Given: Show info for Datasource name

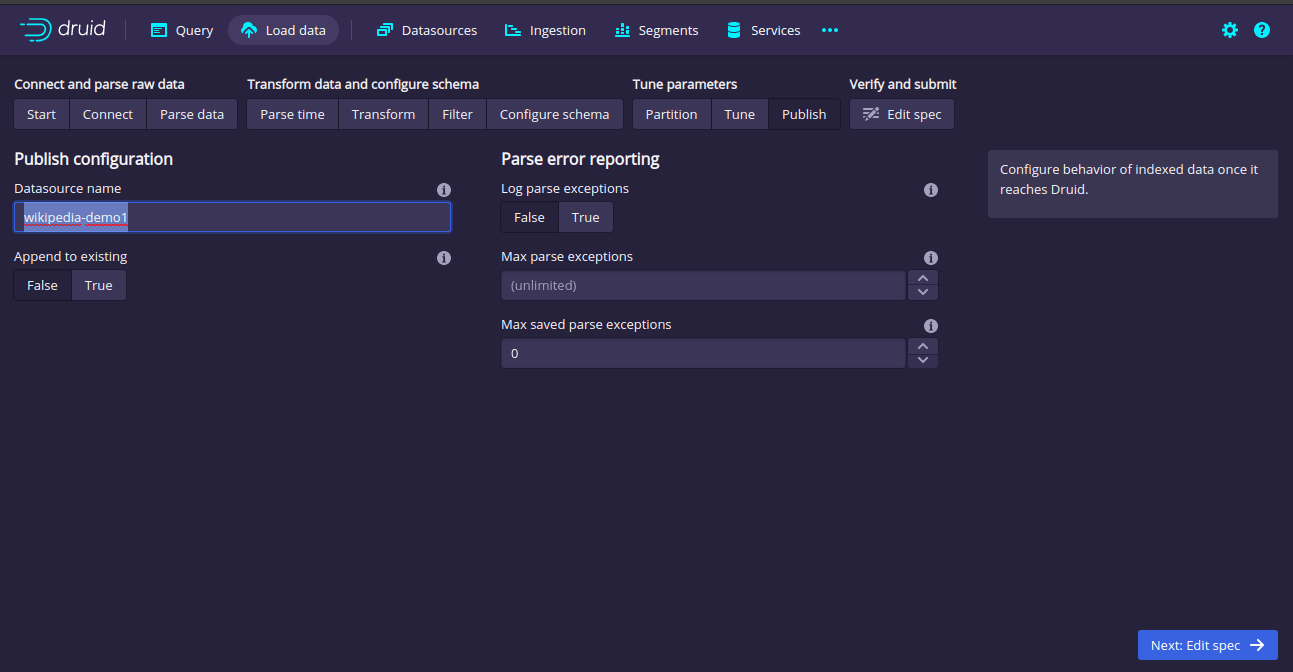Looking at the screenshot, I should click(x=444, y=190).
